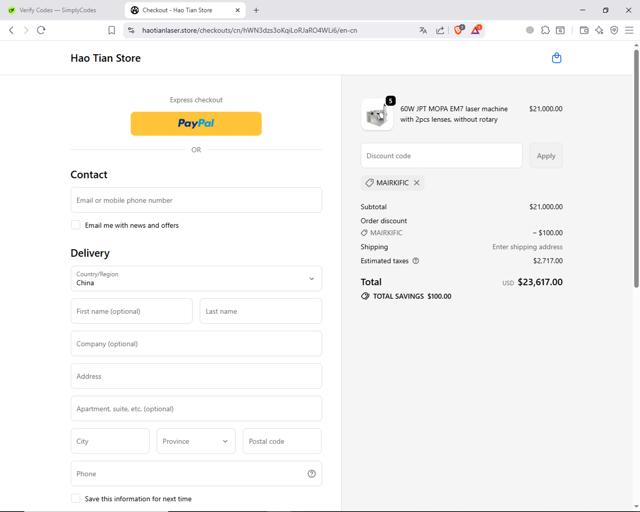Bookmark this page with bookmark icon

pos(111,30)
